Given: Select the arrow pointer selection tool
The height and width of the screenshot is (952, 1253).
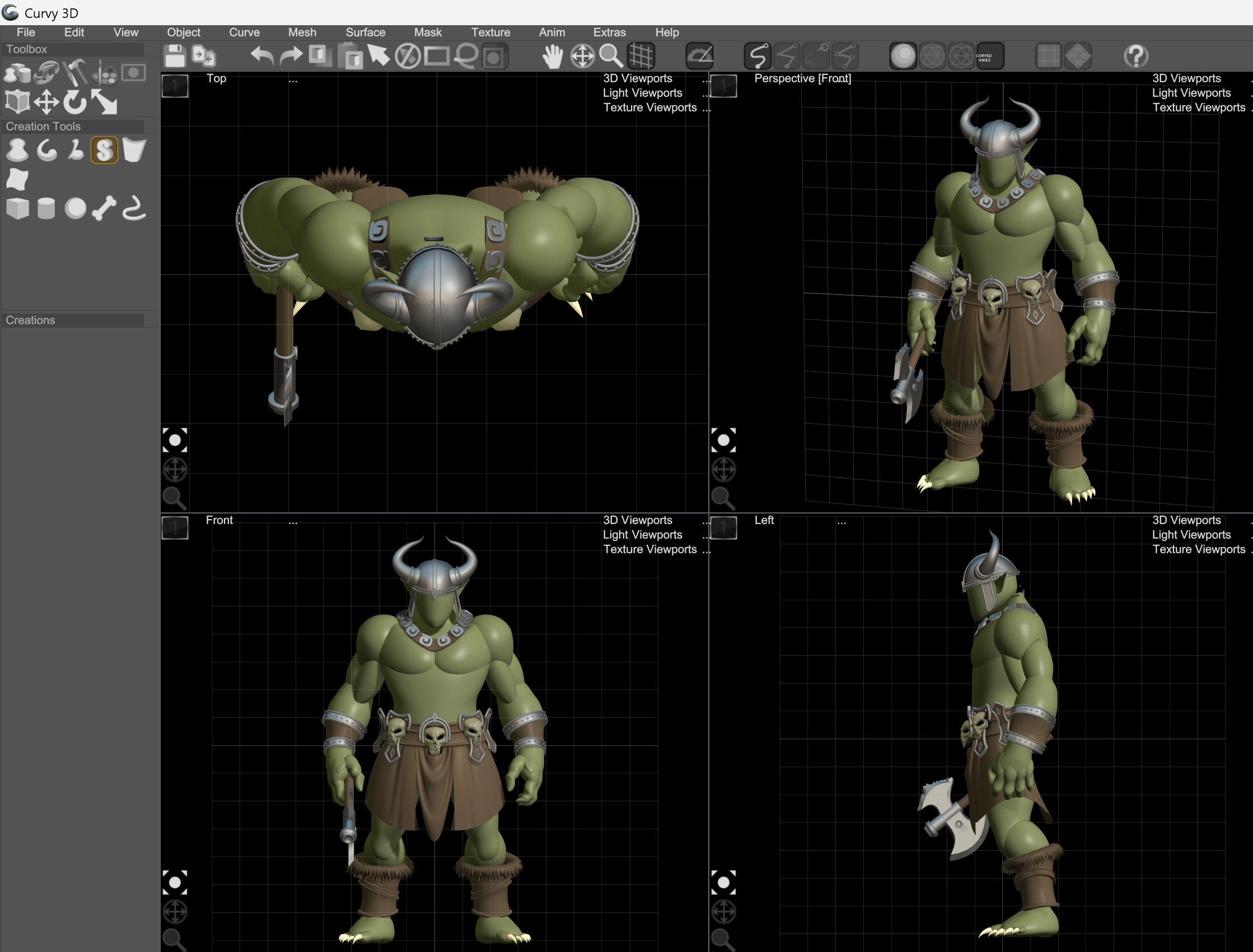Looking at the screenshot, I should [x=378, y=56].
